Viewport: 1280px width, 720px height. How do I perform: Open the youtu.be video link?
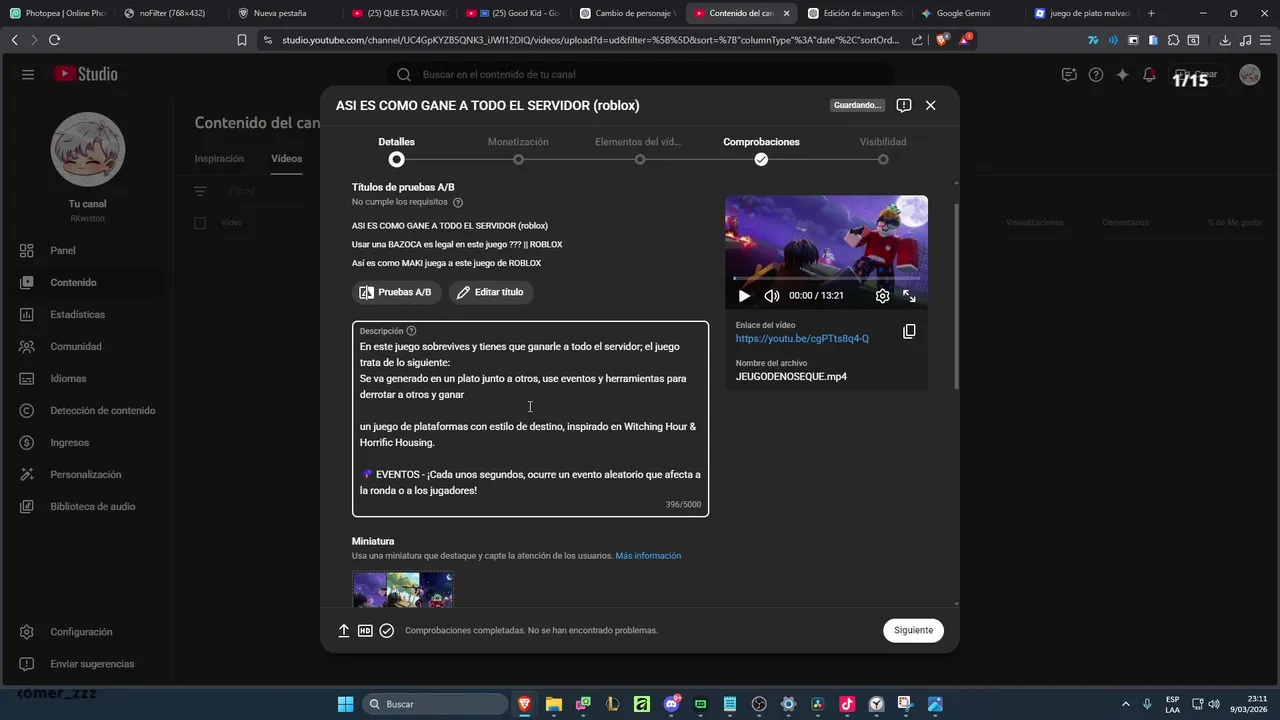pyautogui.click(x=802, y=339)
